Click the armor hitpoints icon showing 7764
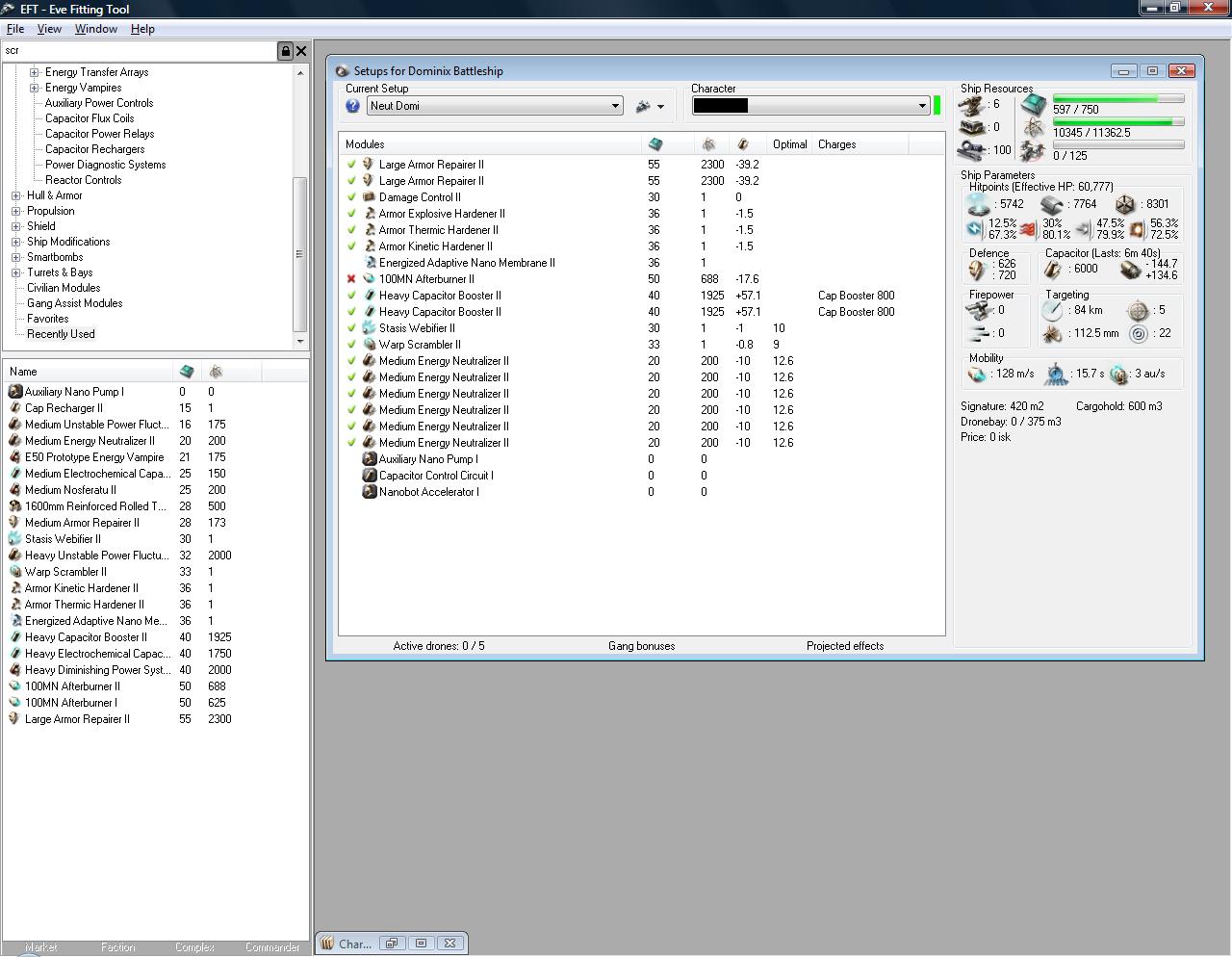 1052,205
